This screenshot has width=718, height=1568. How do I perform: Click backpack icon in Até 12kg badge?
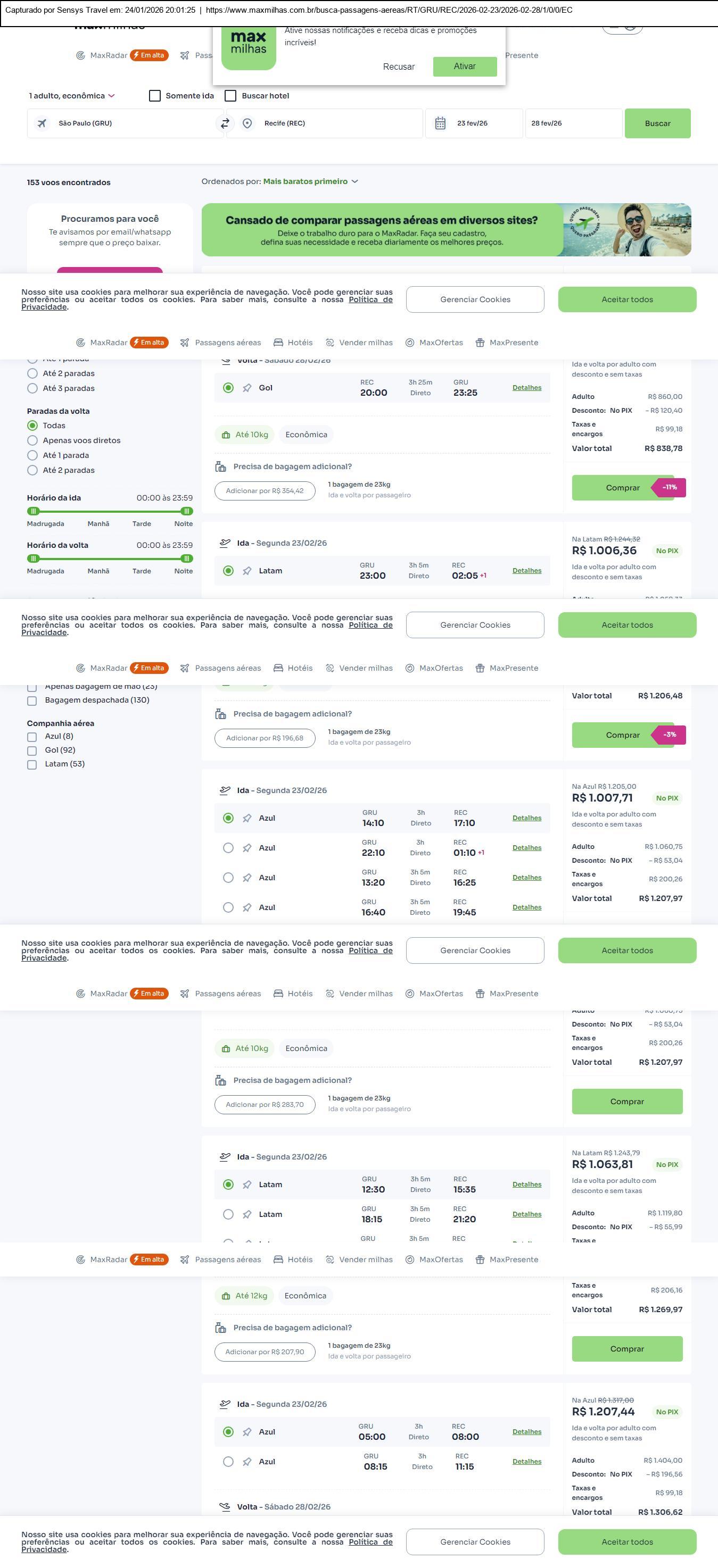[x=226, y=1296]
